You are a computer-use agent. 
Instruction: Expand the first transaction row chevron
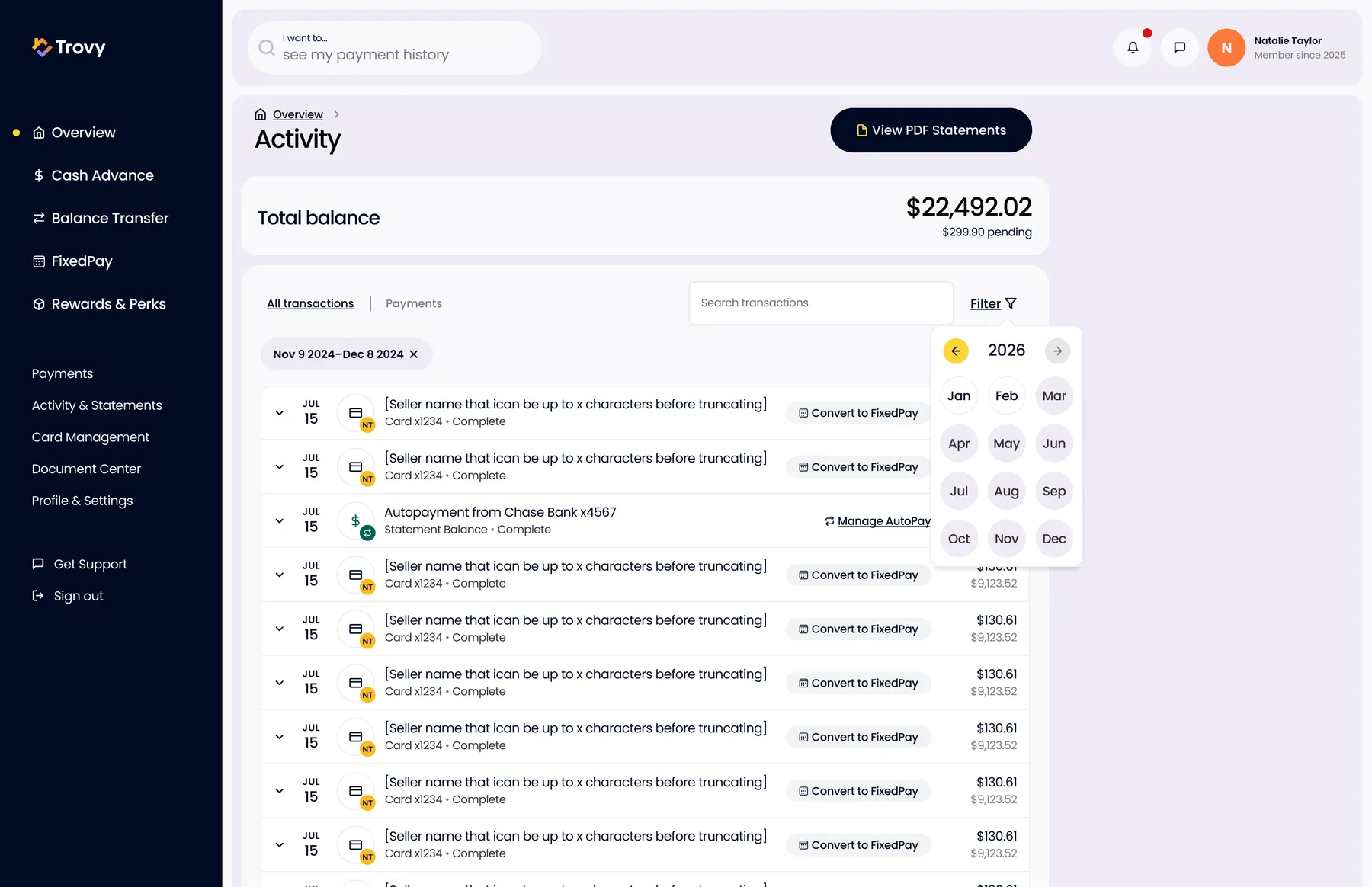point(280,413)
